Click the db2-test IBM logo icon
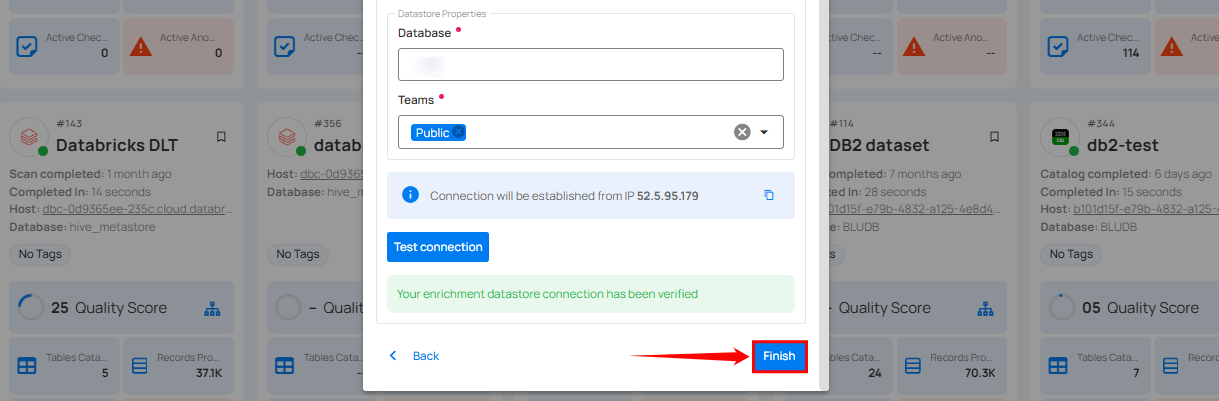The width and height of the screenshot is (1219, 401). tap(1060, 135)
